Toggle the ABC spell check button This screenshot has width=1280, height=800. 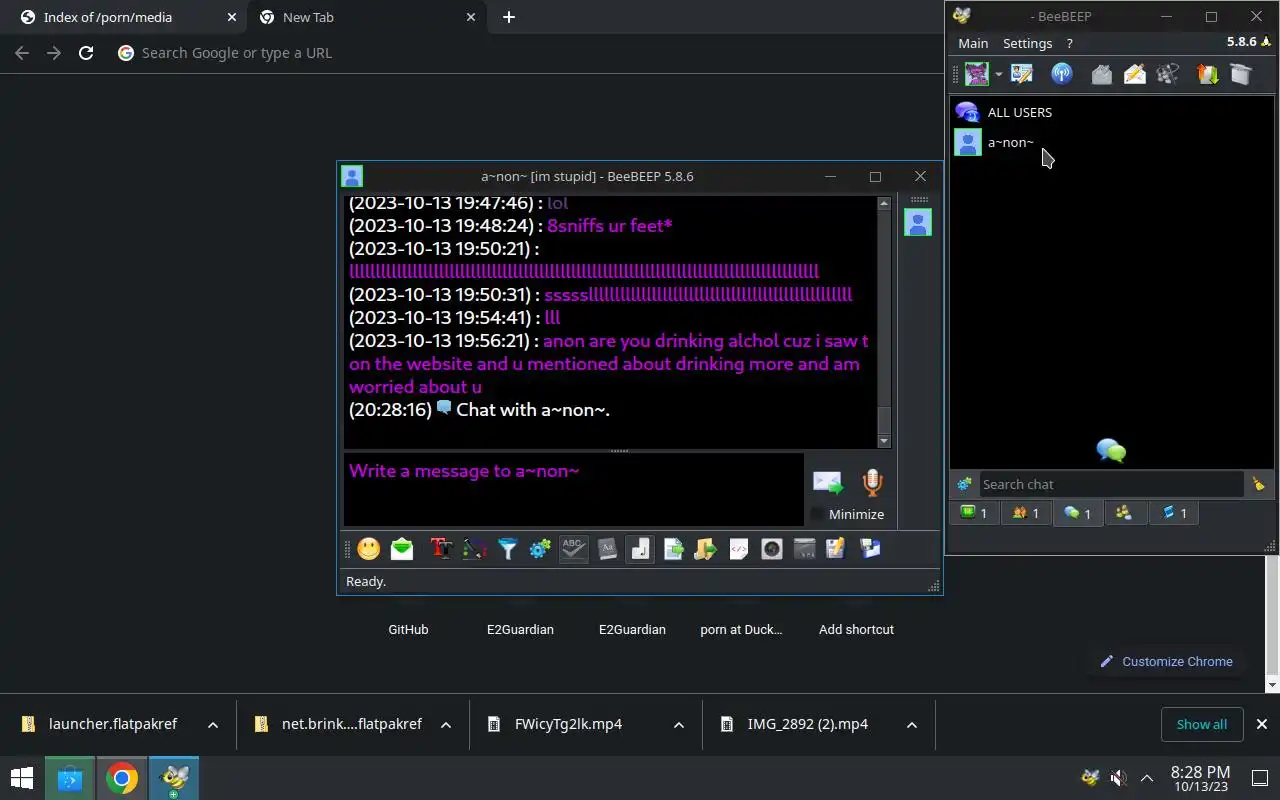(x=573, y=549)
